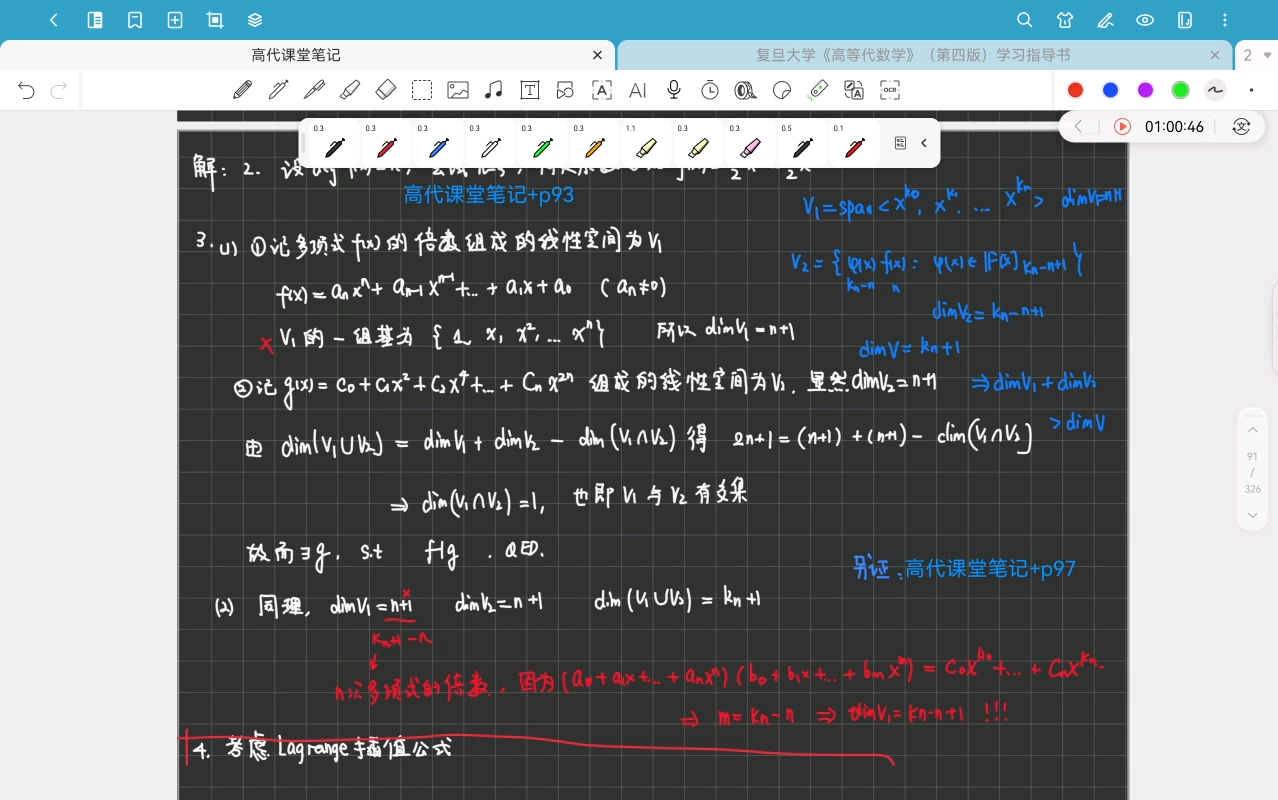Viewport: 1278px width, 800px height.
Task: Select the text box tool
Action: tap(530, 90)
